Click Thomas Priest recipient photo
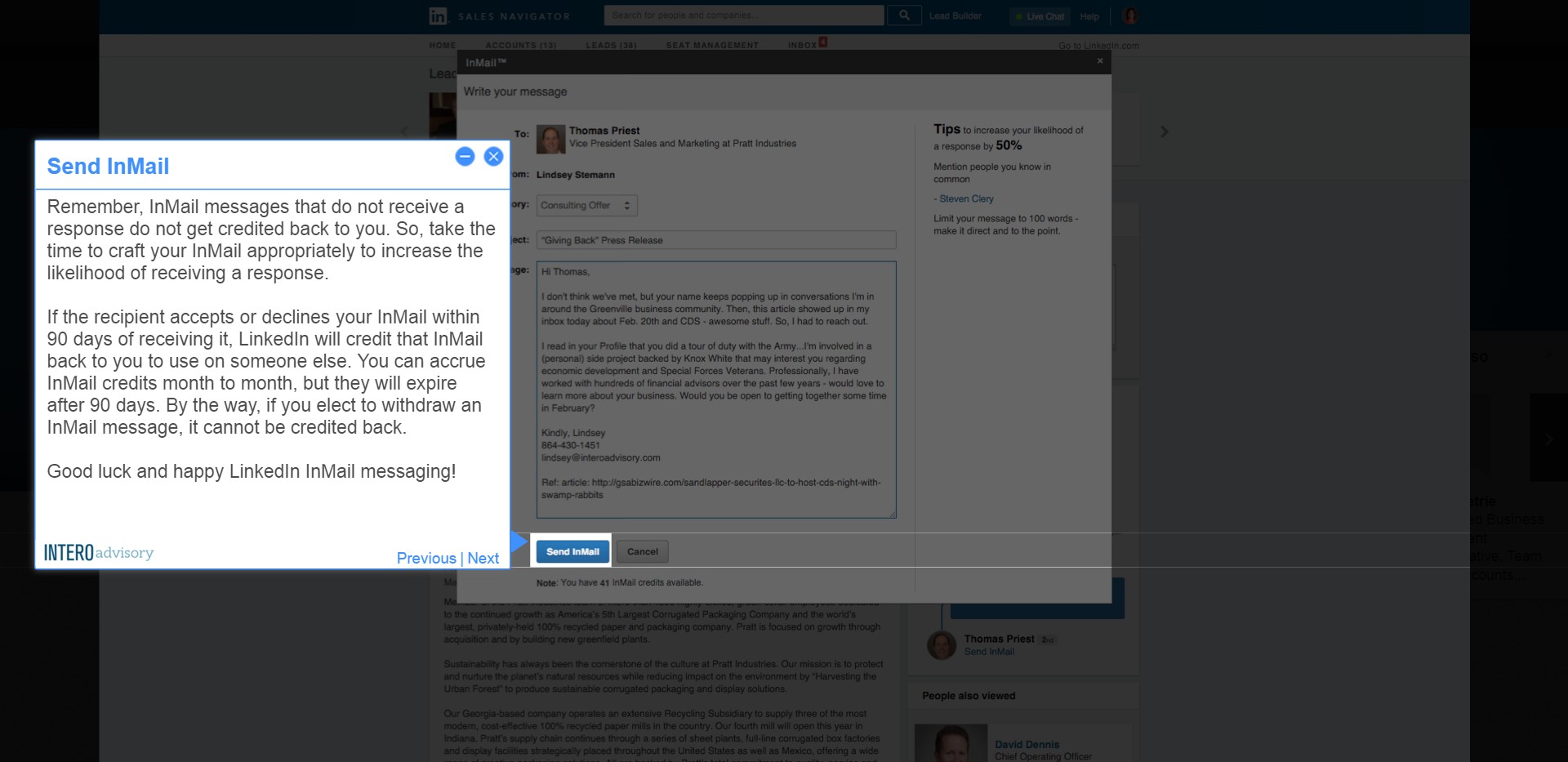 coord(550,139)
